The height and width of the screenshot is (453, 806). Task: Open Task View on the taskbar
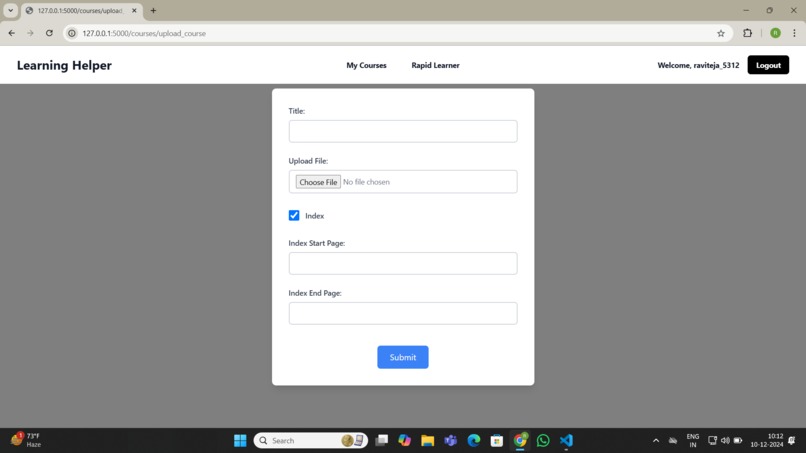pyautogui.click(x=381, y=441)
